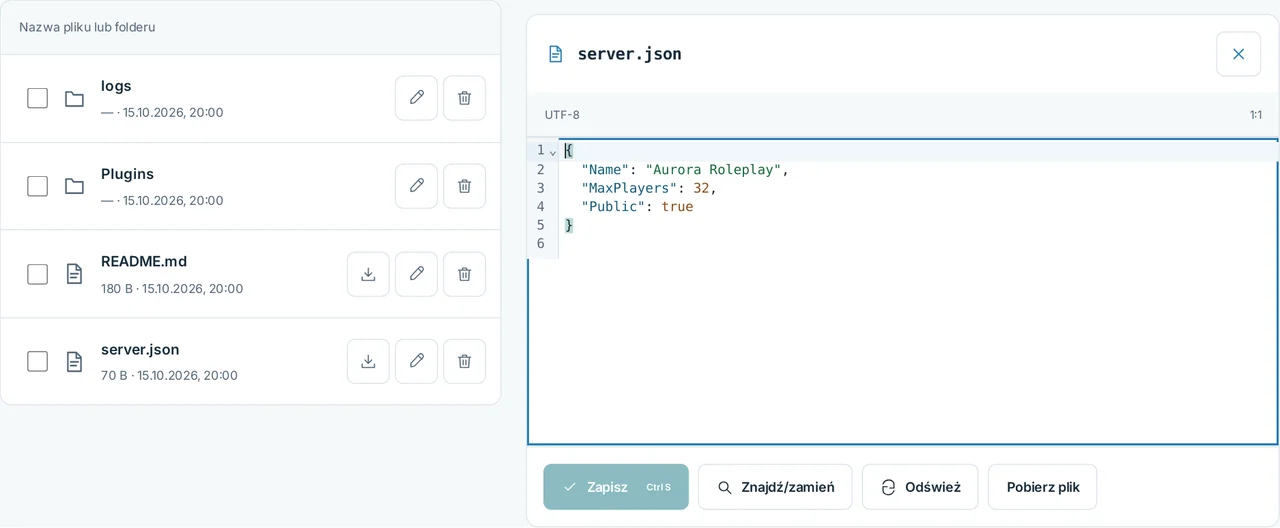Close the server.json editor panel
The image size is (1280, 528).
[x=1238, y=54]
